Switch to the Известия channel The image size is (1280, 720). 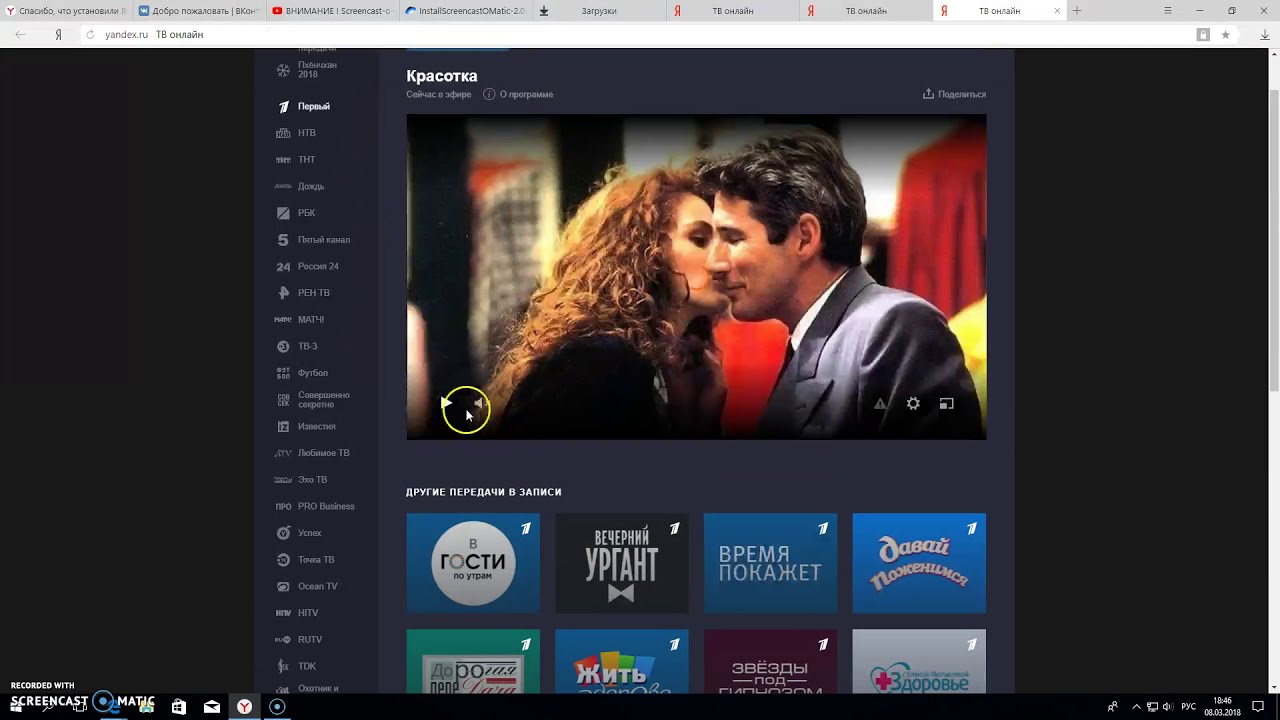coord(306,426)
